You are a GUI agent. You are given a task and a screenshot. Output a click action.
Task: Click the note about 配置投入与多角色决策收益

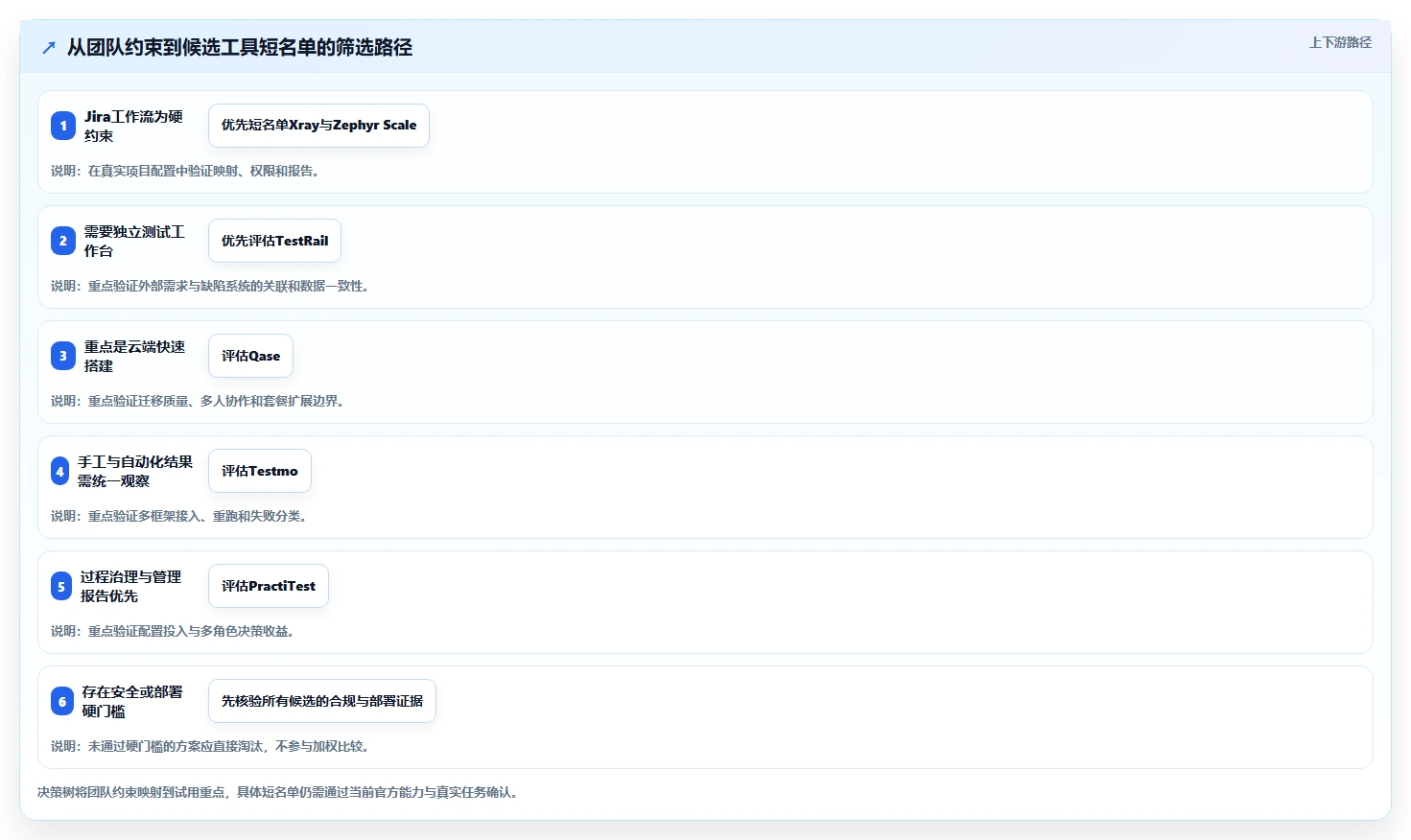(173, 631)
